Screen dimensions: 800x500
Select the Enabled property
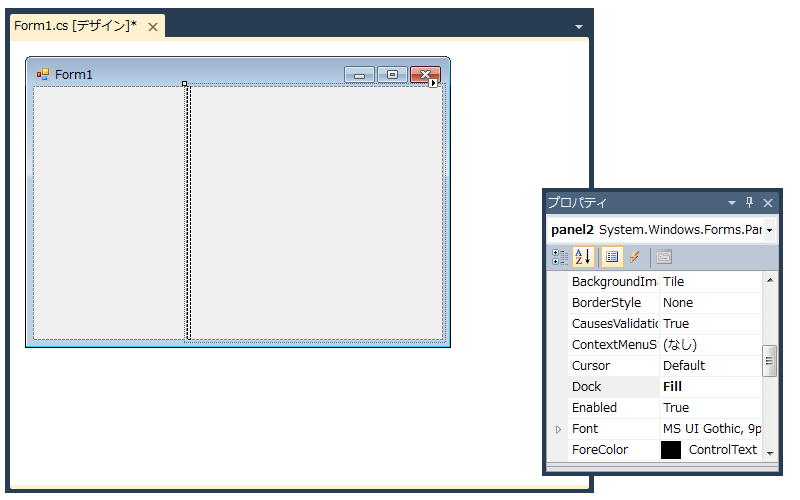pos(594,408)
